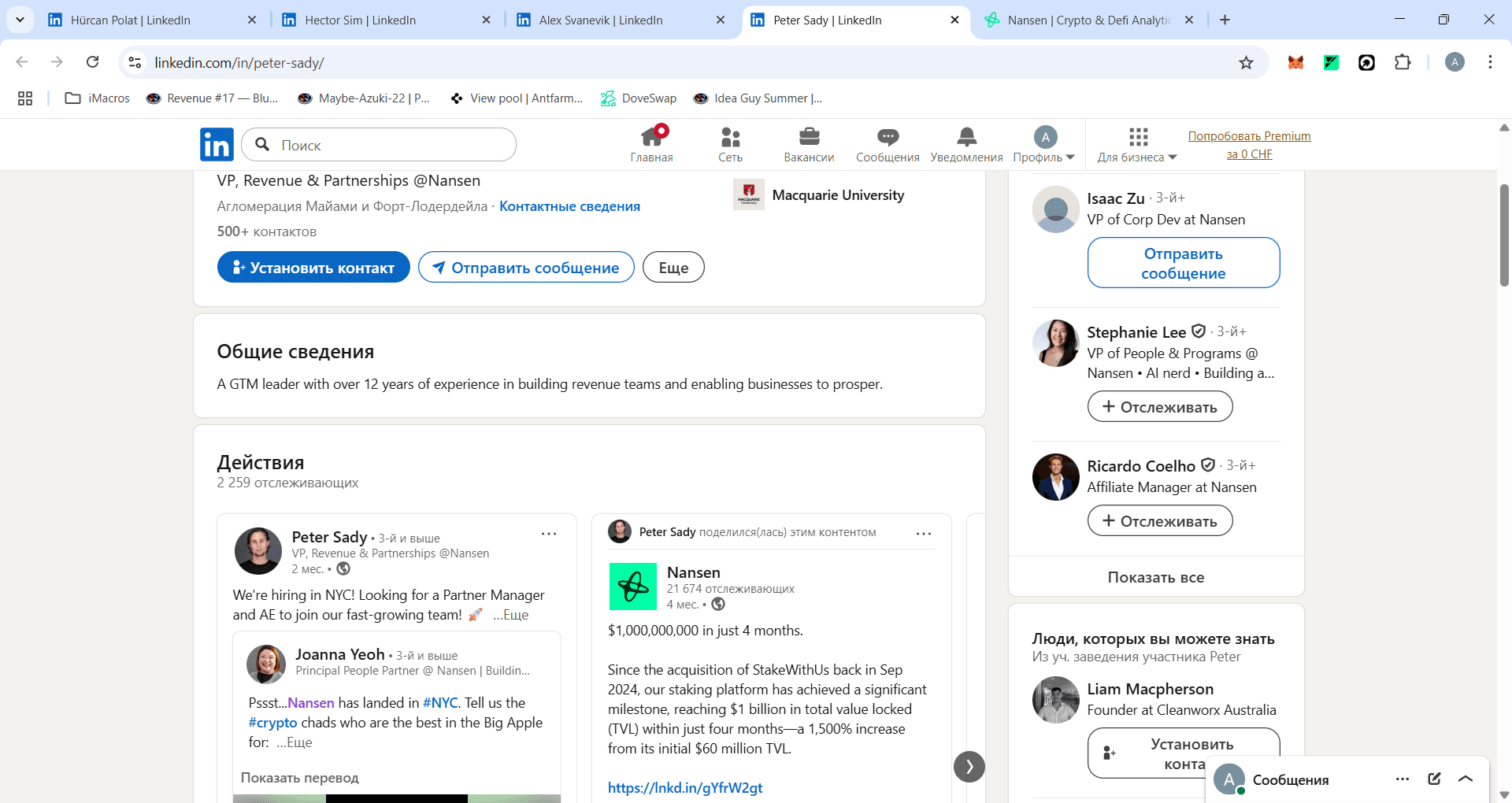Send message to Isaac Zu

pyautogui.click(x=1184, y=263)
